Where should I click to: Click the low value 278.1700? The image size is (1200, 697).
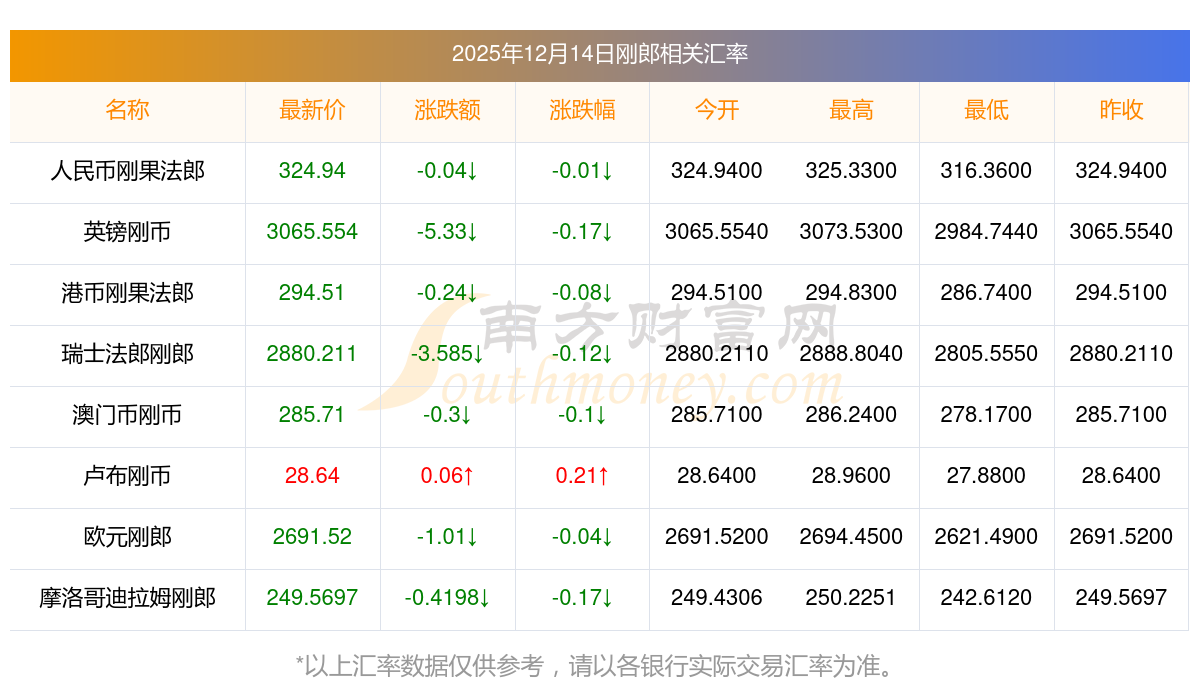coord(987,415)
